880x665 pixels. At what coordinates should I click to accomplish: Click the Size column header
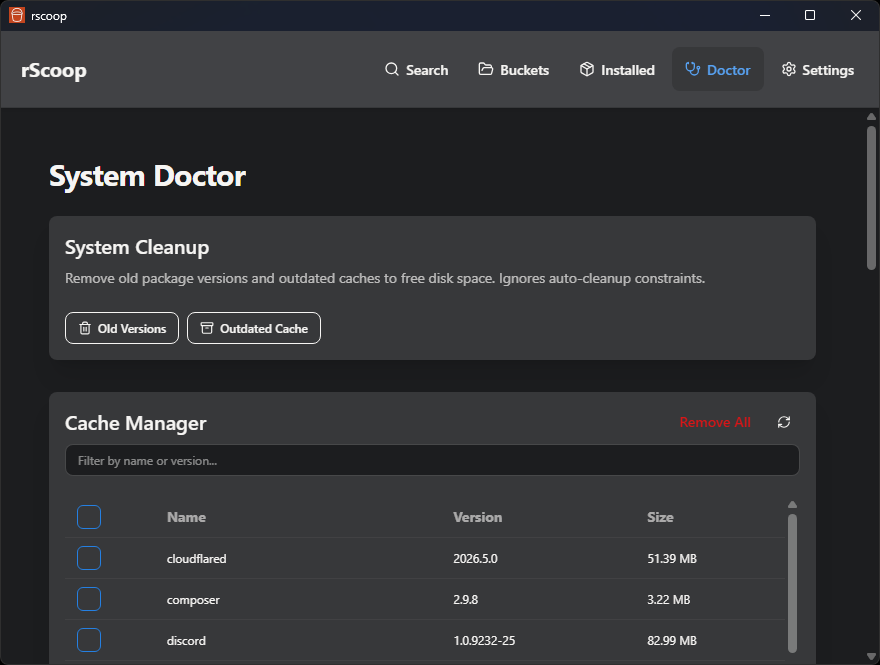pos(660,517)
